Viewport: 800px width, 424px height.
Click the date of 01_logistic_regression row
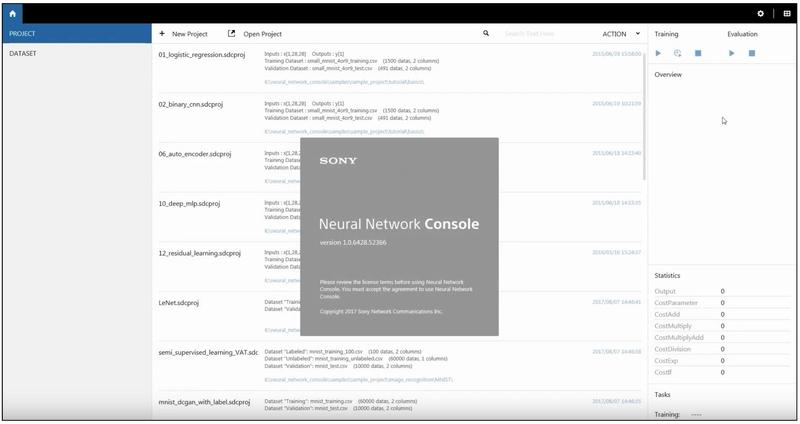[616, 54]
